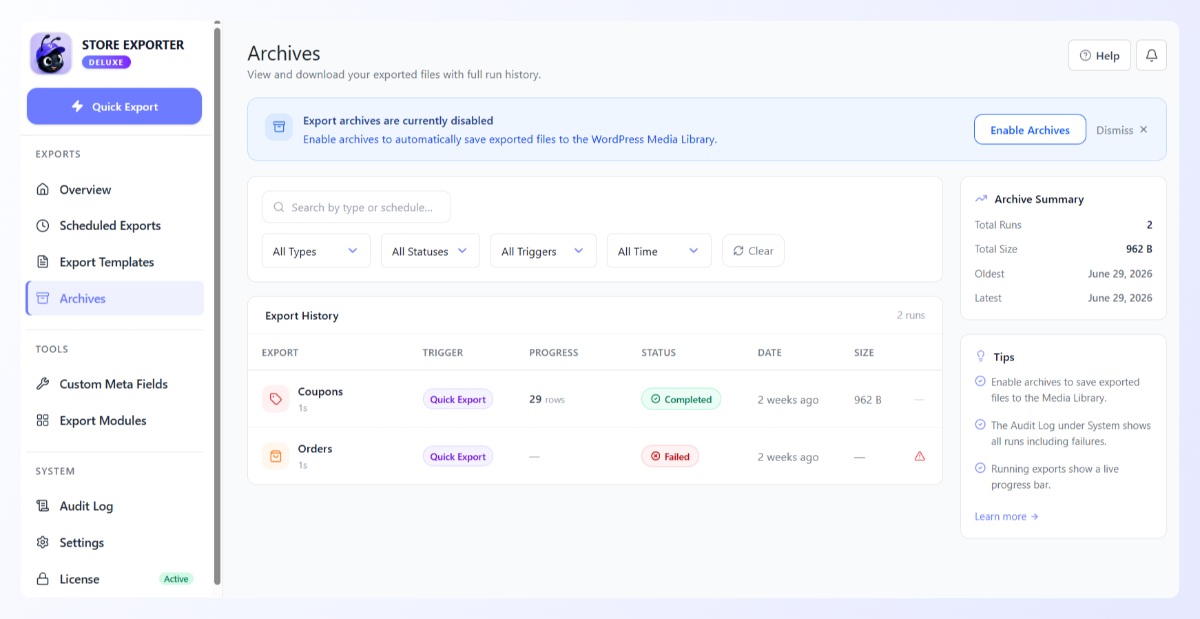Click the Coupons tag icon
1200x619 pixels.
tap(275, 399)
